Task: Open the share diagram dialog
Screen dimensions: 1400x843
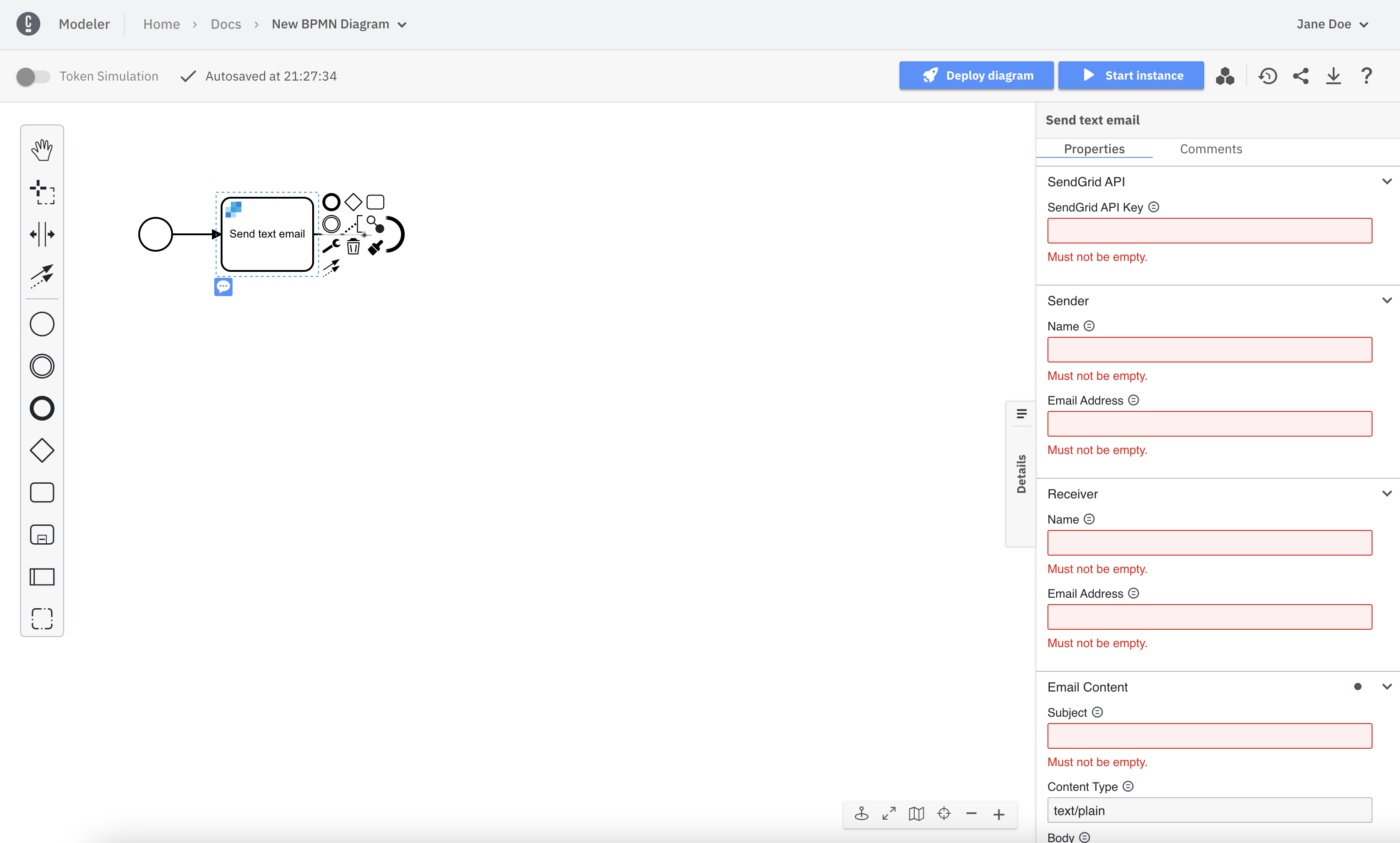Action: pyautogui.click(x=1301, y=76)
